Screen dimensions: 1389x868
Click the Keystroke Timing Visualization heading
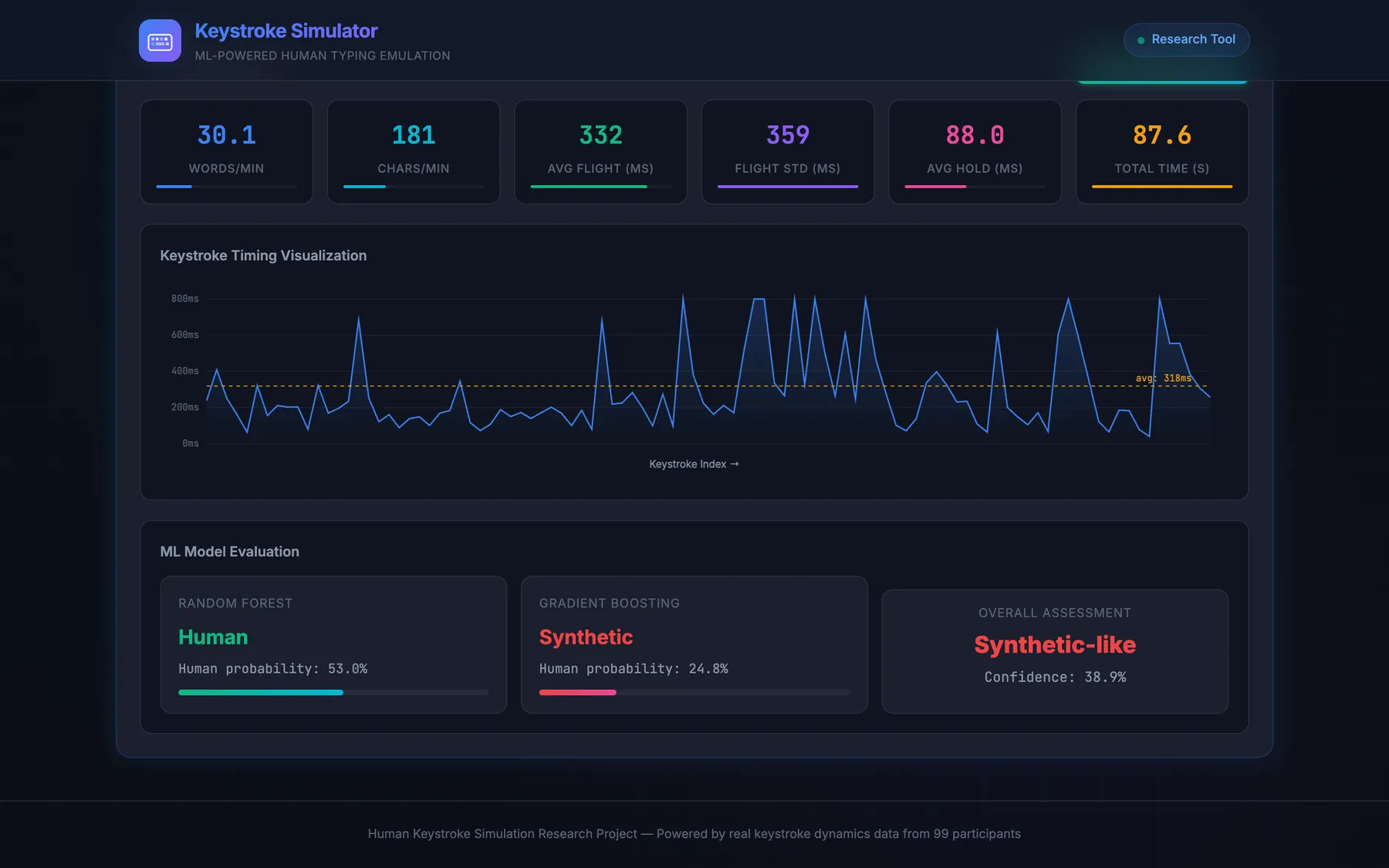coord(263,255)
